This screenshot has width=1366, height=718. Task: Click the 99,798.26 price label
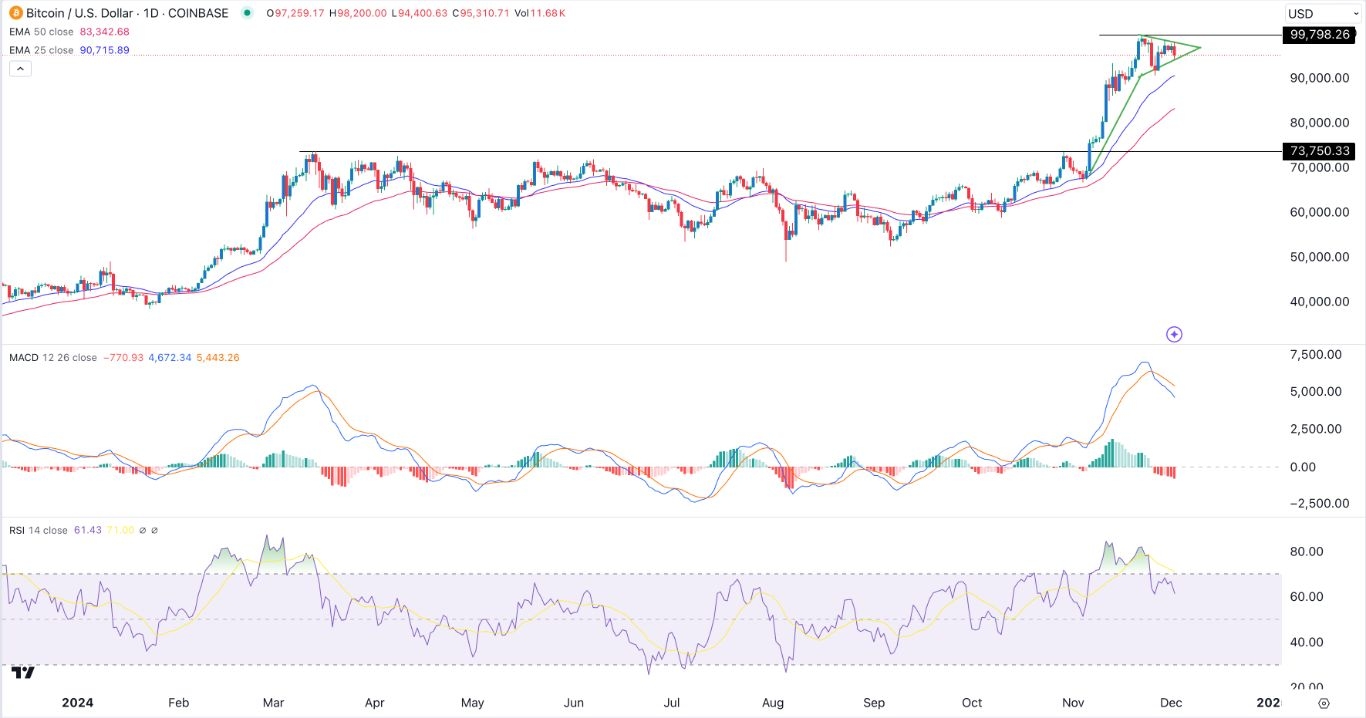pyautogui.click(x=1321, y=33)
